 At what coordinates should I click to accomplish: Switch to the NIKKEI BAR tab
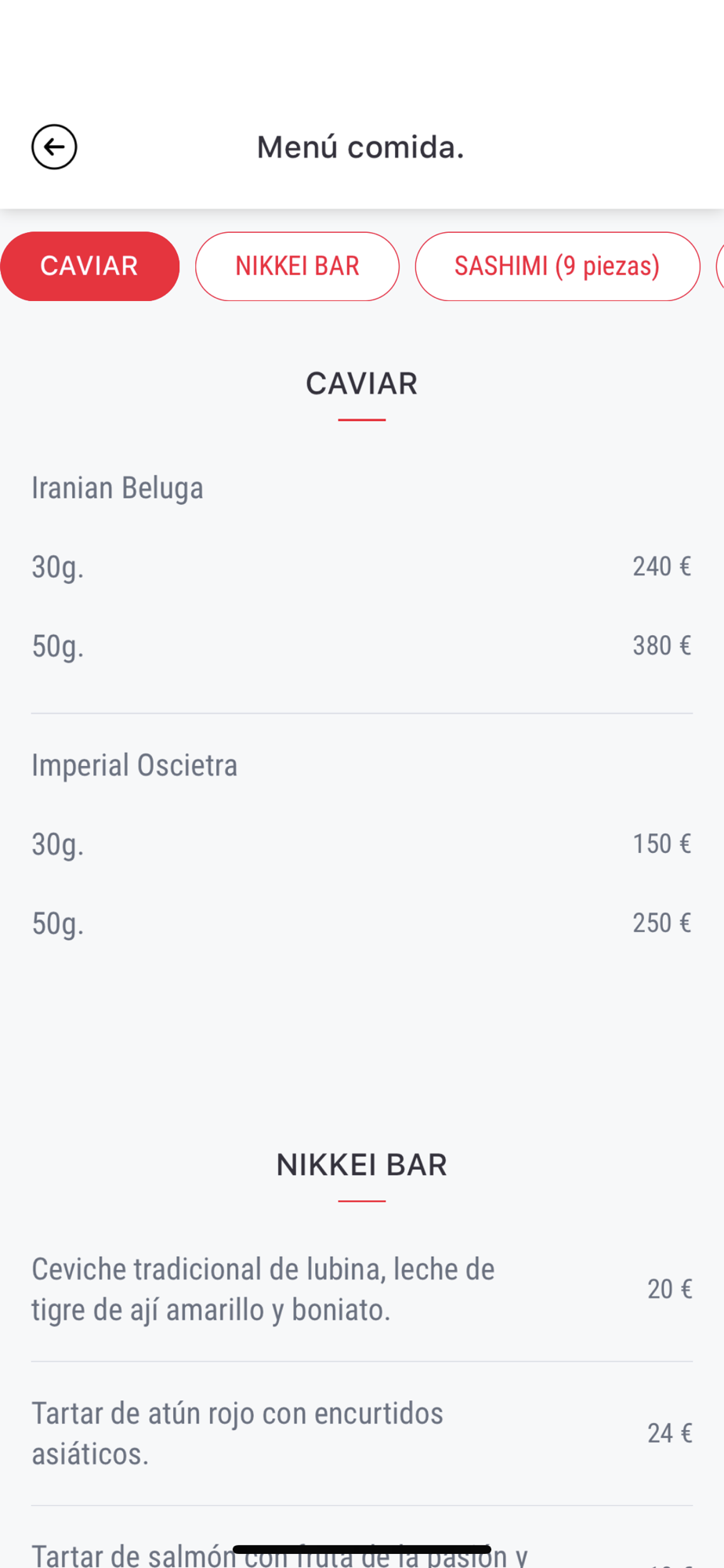click(x=297, y=267)
